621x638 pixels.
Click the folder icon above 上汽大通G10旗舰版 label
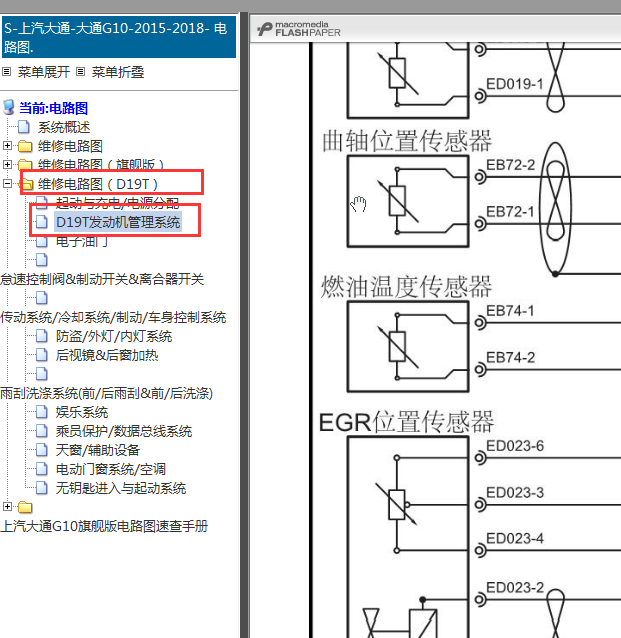point(25,507)
